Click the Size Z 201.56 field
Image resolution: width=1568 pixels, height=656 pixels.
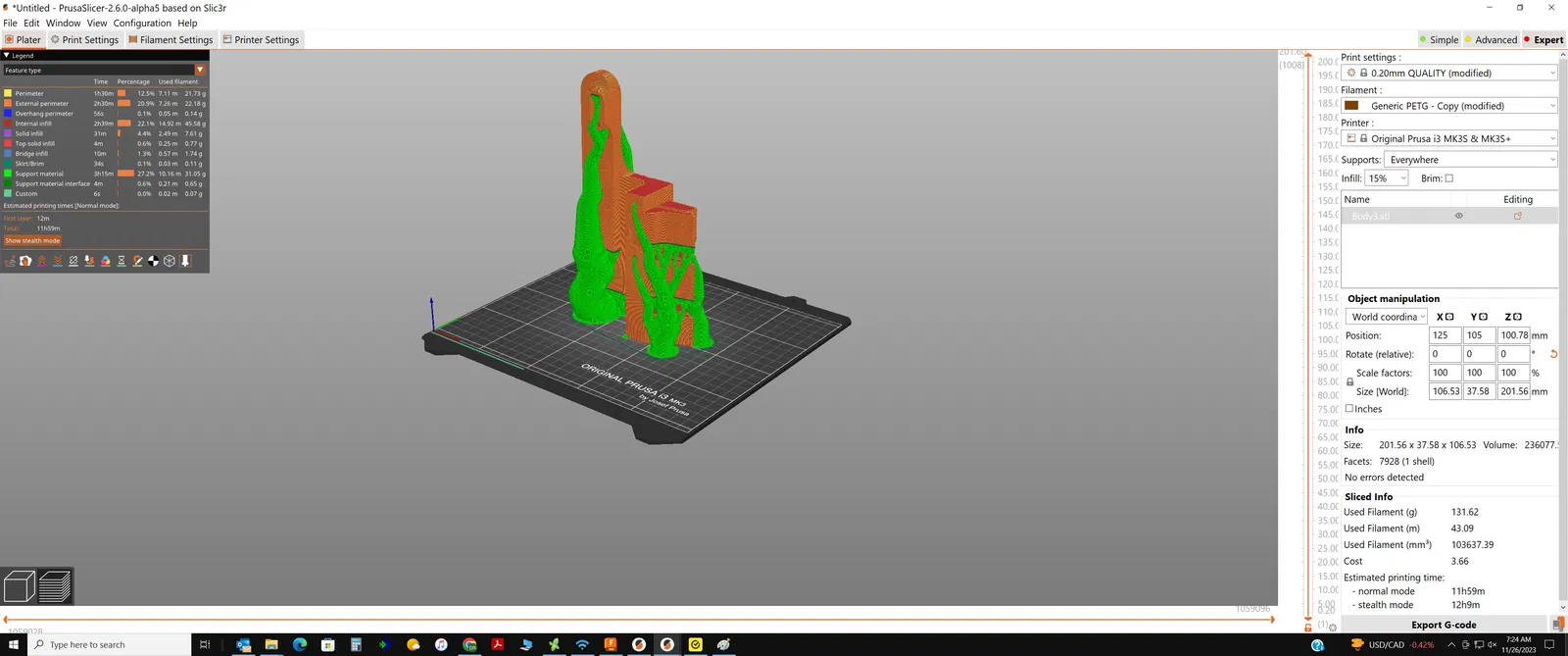pos(1514,391)
